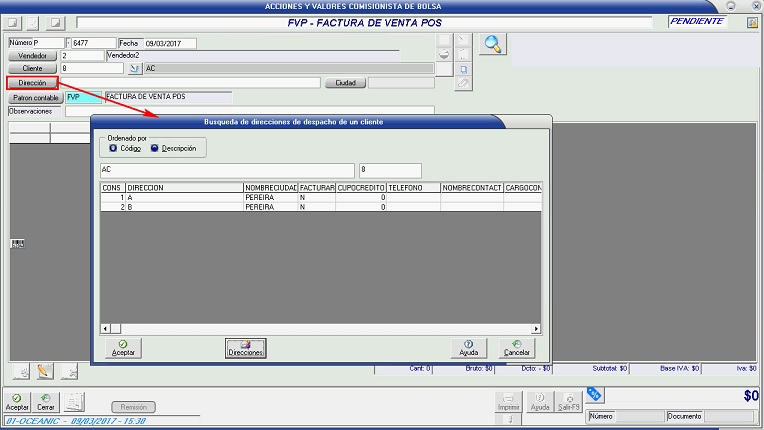This screenshot has width=764, height=430.
Task: Click the pencil edit icon below the grid
Action: 44,371
